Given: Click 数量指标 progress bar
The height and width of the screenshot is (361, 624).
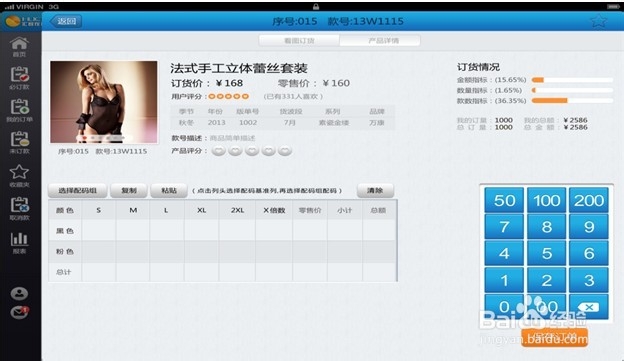Looking at the screenshot, I should point(572,90).
